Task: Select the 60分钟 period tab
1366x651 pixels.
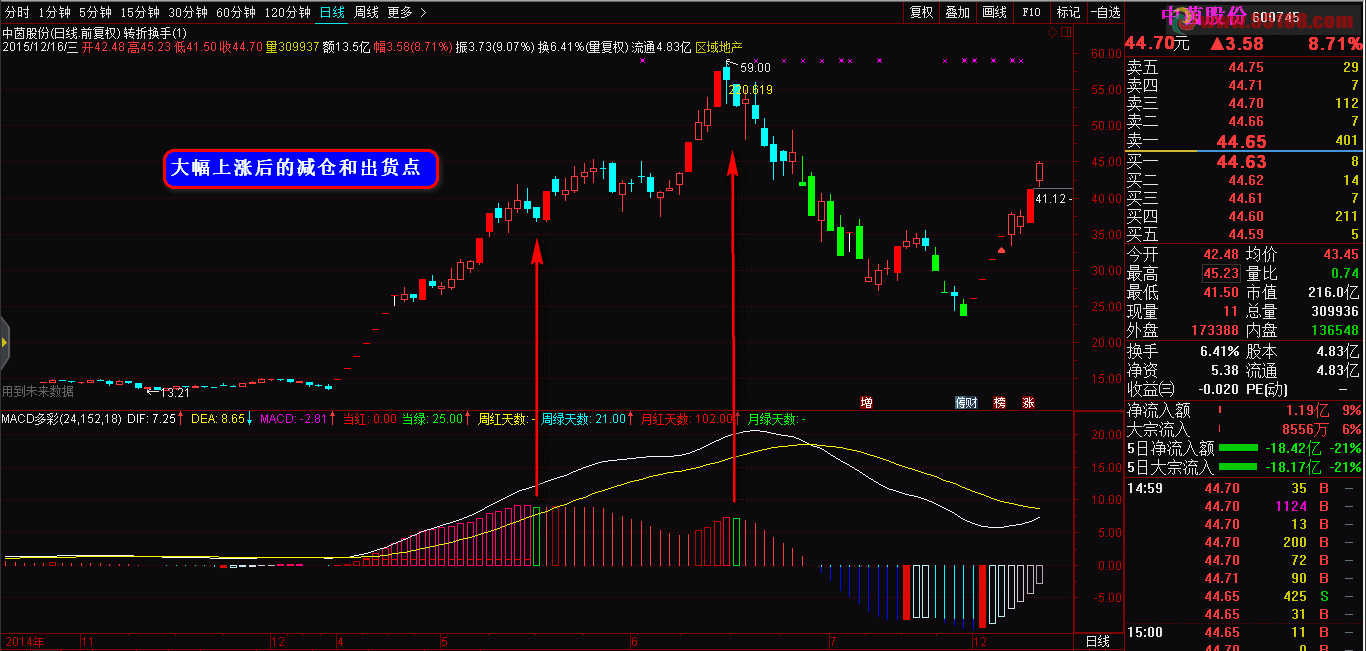Action: (236, 12)
